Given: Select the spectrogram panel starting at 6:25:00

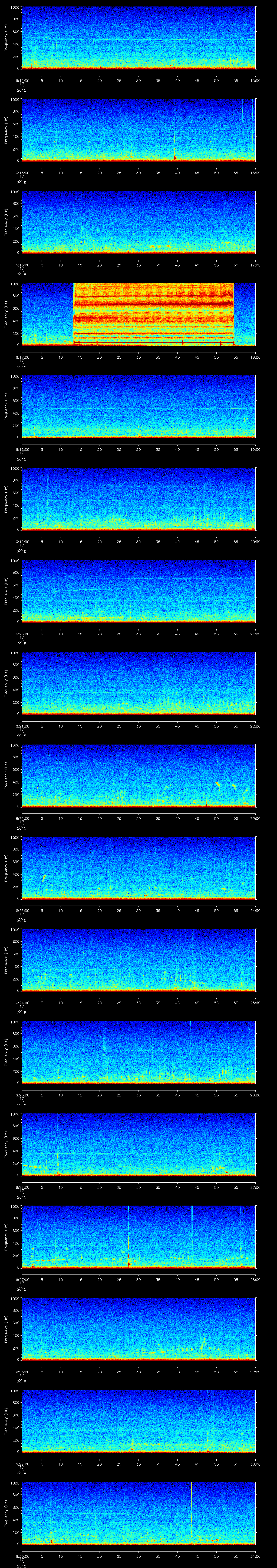Looking at the screenshot, I should point(138,1052).
